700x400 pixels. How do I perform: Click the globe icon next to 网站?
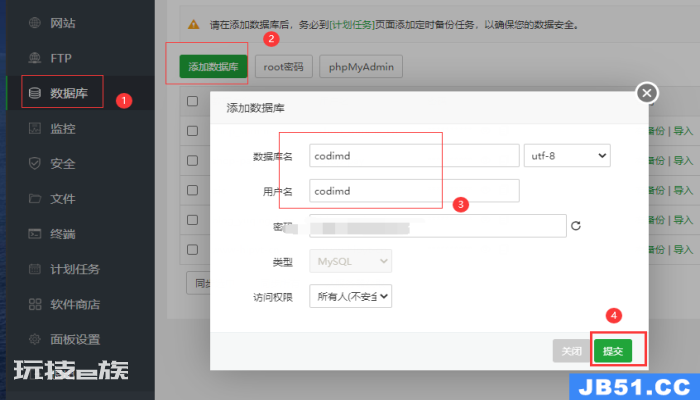(35, 23)
